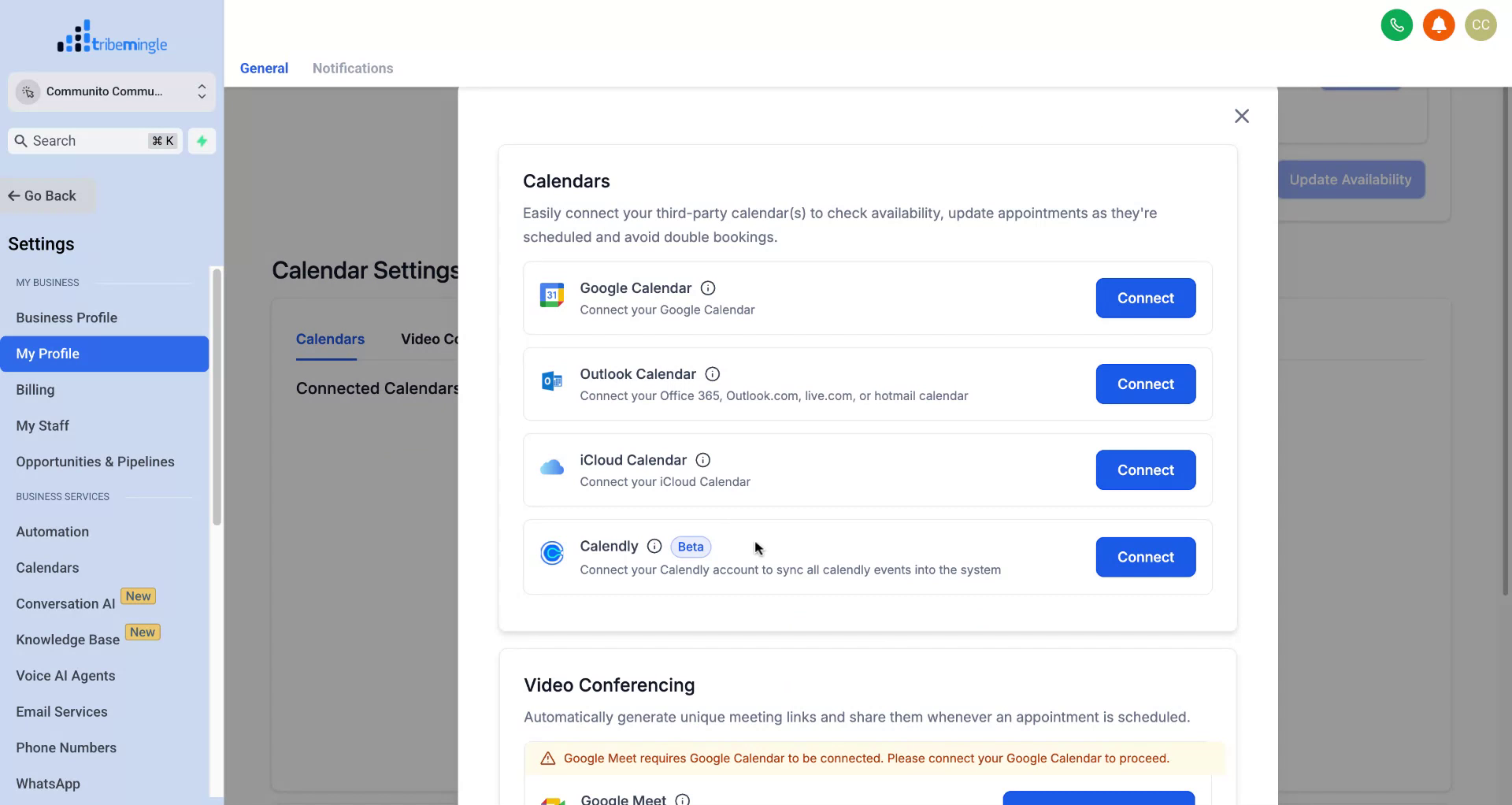Close the Calendars modal
The height and width of the screenshot is (805, 1512).
point(1242,116)
